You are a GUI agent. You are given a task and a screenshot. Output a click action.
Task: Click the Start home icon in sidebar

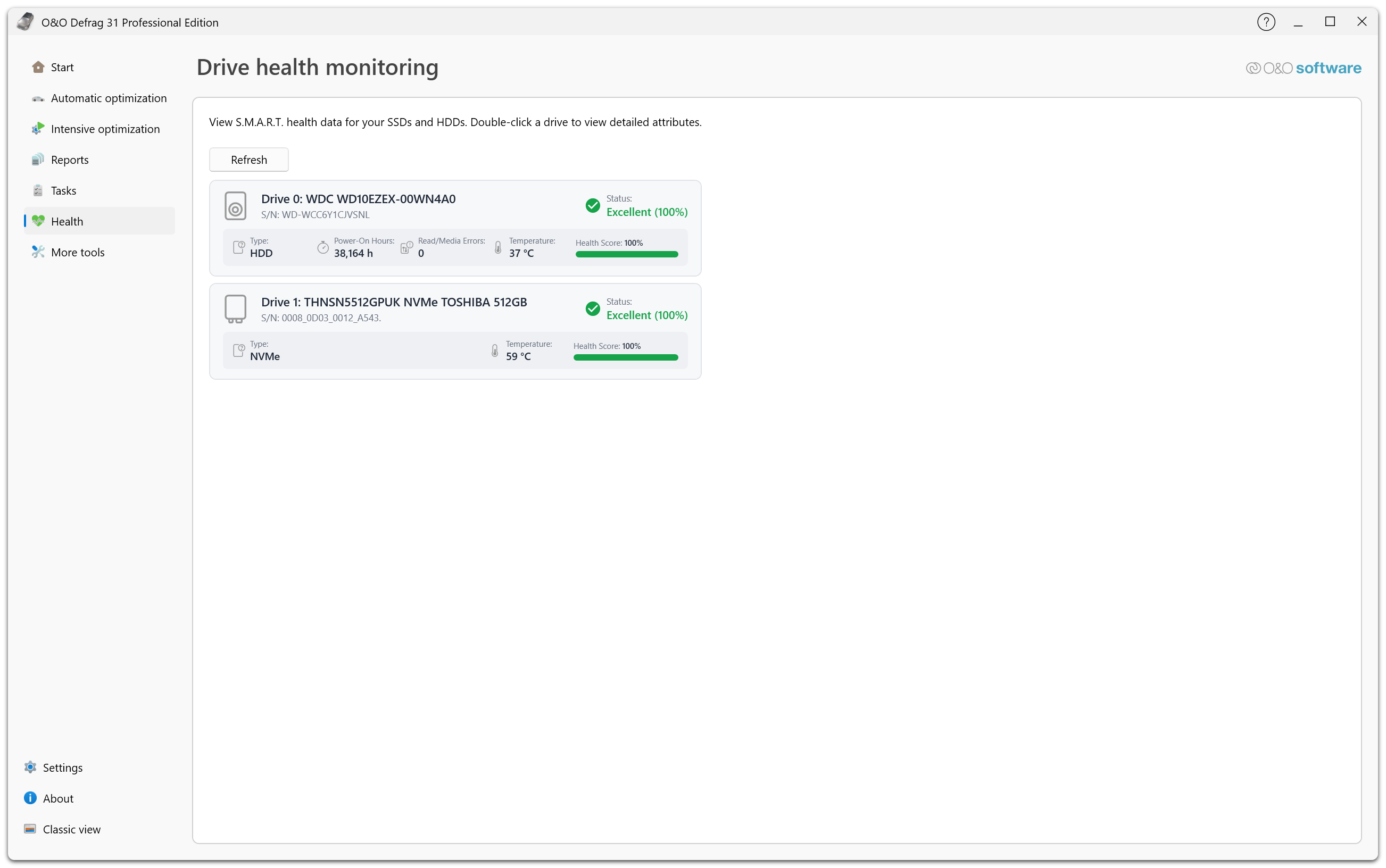tap(38, 67)
